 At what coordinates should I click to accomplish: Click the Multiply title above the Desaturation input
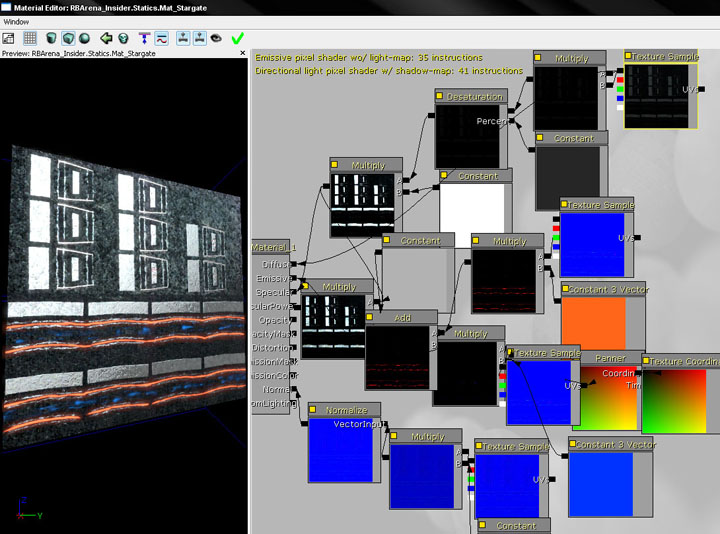570,58
